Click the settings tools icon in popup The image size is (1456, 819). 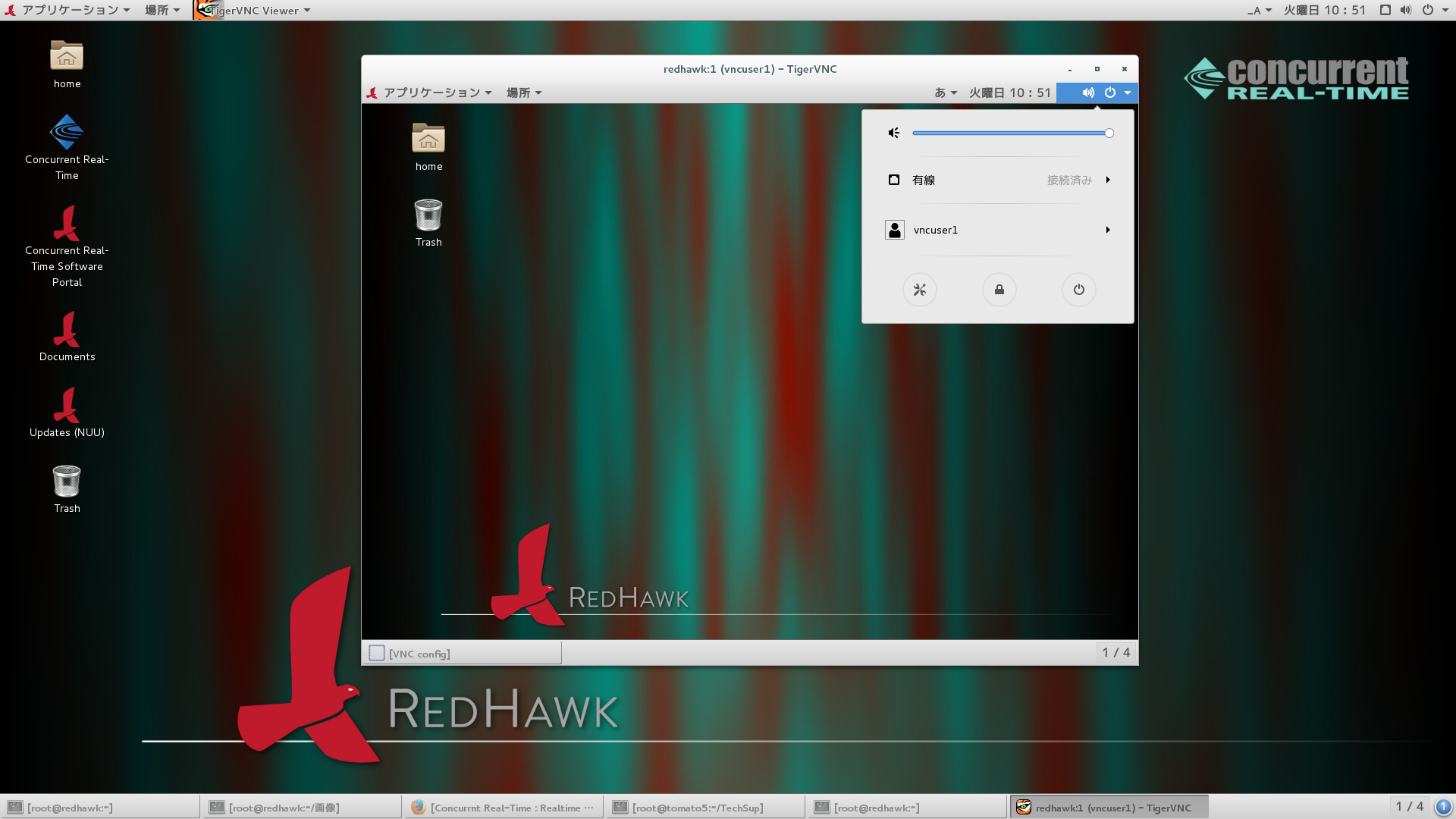coord(919,290)
